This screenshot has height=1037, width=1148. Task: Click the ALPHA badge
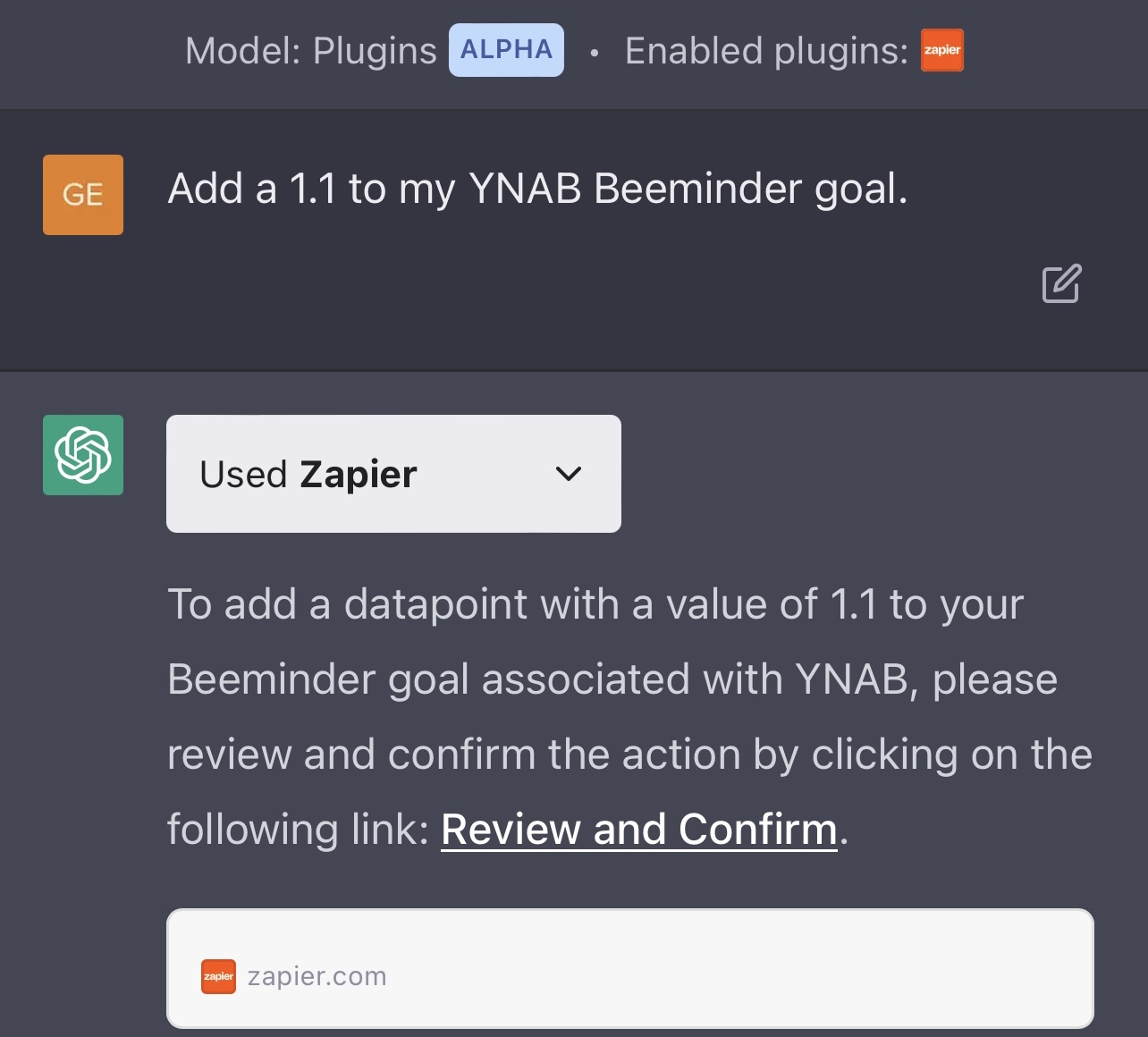(506, 50)
